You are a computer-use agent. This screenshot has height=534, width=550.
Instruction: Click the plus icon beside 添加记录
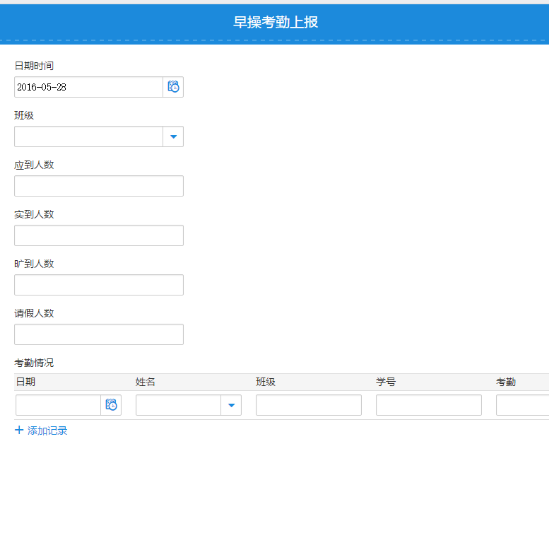coord(19,430)
